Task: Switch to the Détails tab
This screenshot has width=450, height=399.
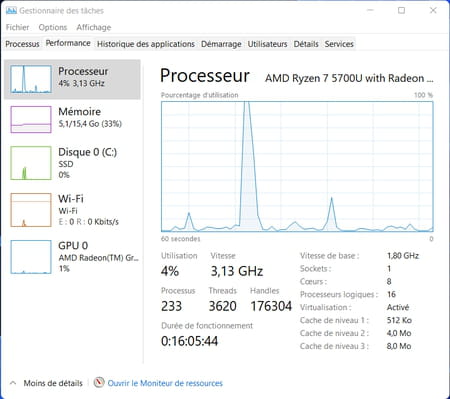Action: click(306, 44)
